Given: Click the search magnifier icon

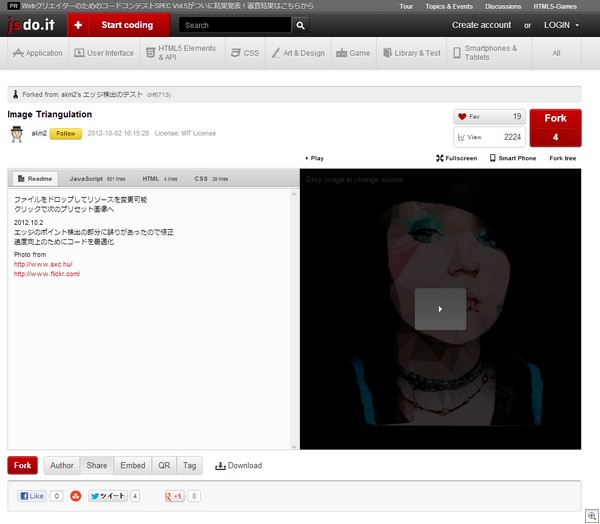Looking at the screenshot, I should [x=301, y=25].
